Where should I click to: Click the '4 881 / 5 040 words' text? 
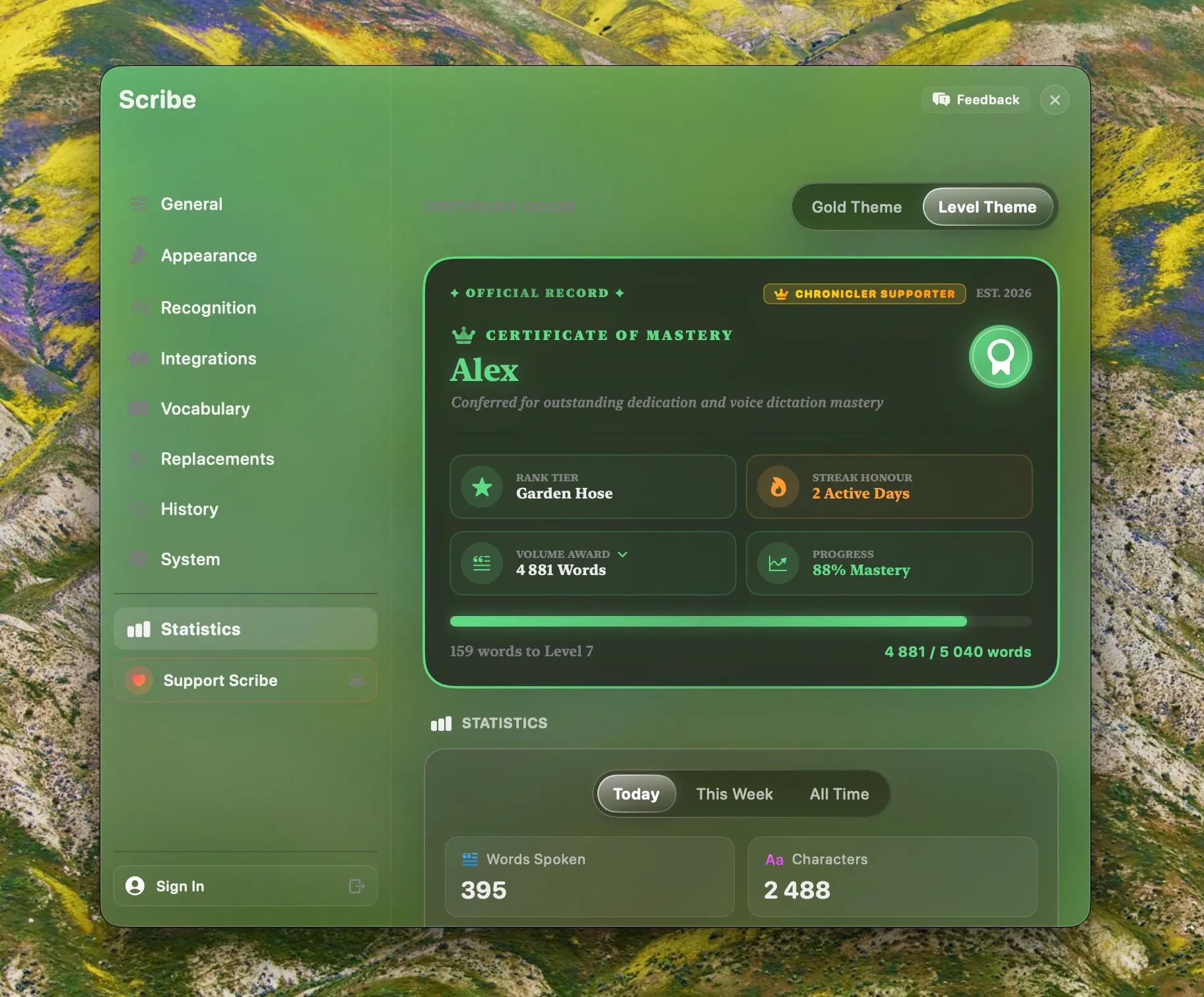click(958, 652)
